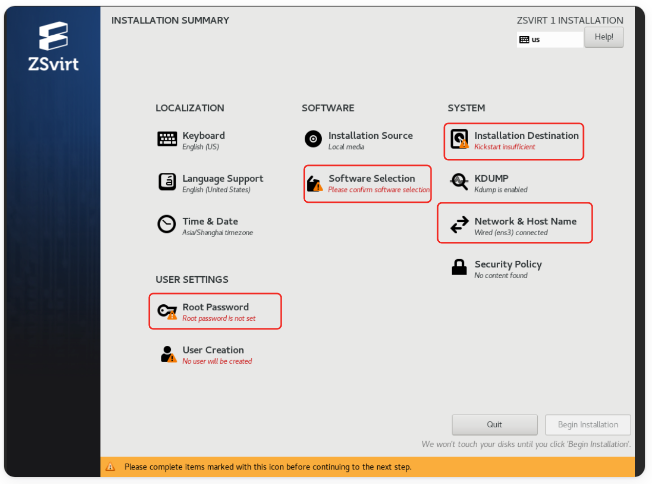The width and height of the screenshot is (652, 484).
Task: Open the User Creation label
Action: pos(213,350)
